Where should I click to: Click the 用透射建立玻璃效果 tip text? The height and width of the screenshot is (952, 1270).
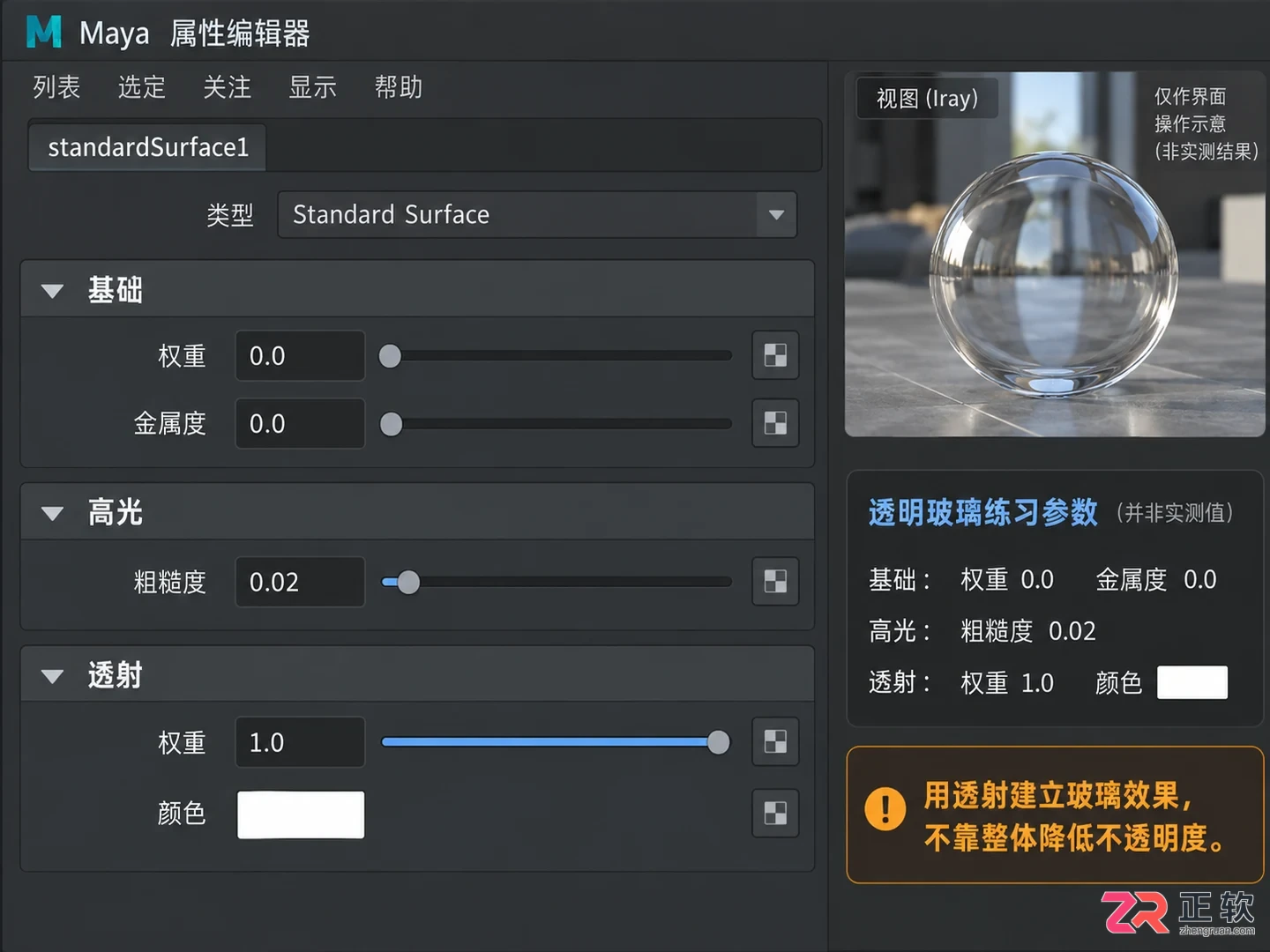pos(1075,816)
